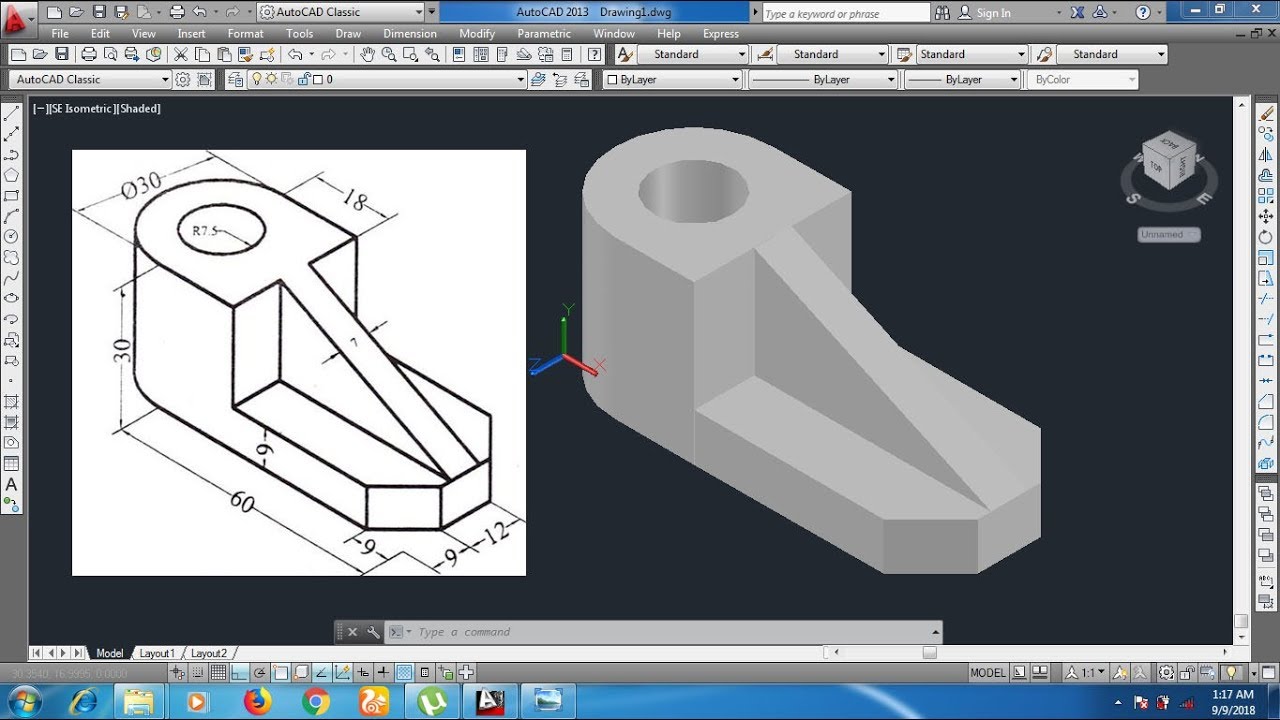The image size is (1280, 720).
Task: Open the Unnamed UCS dropdown below ViewCube
Action: coord(1169,235)
